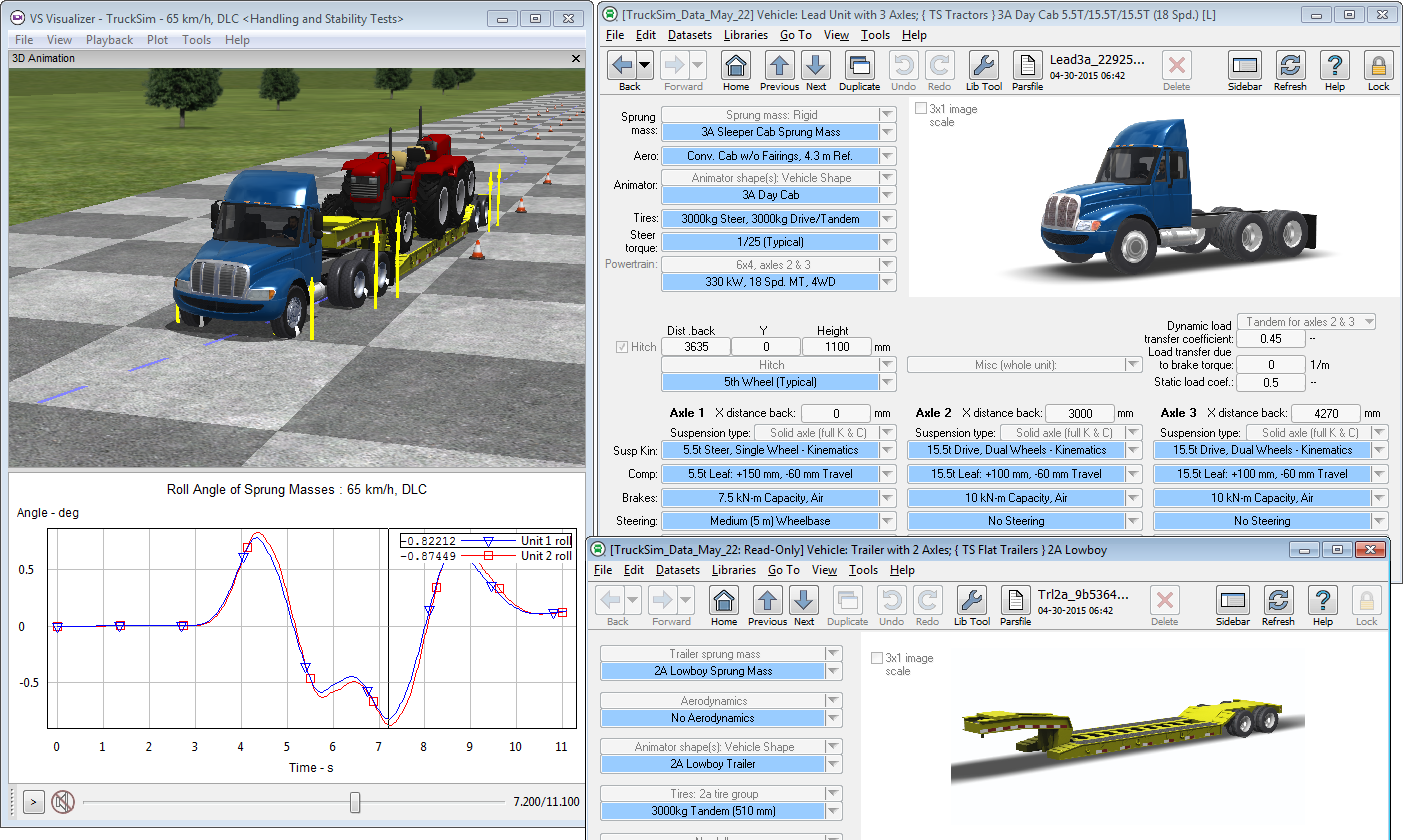Expand the 330 kW, 18 Spd. MT, 4WD dropdown
The height and width of the screenshot is (840, 1403).
(887, 282)
